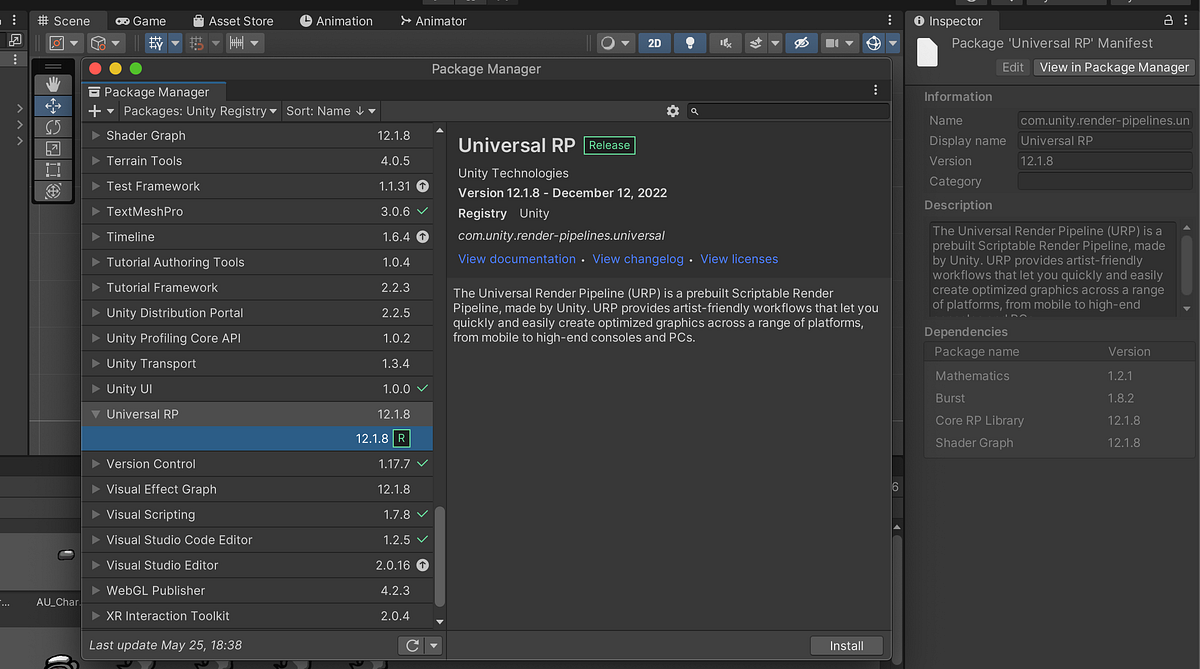Click the Package Manager search field

coord(788,111)
